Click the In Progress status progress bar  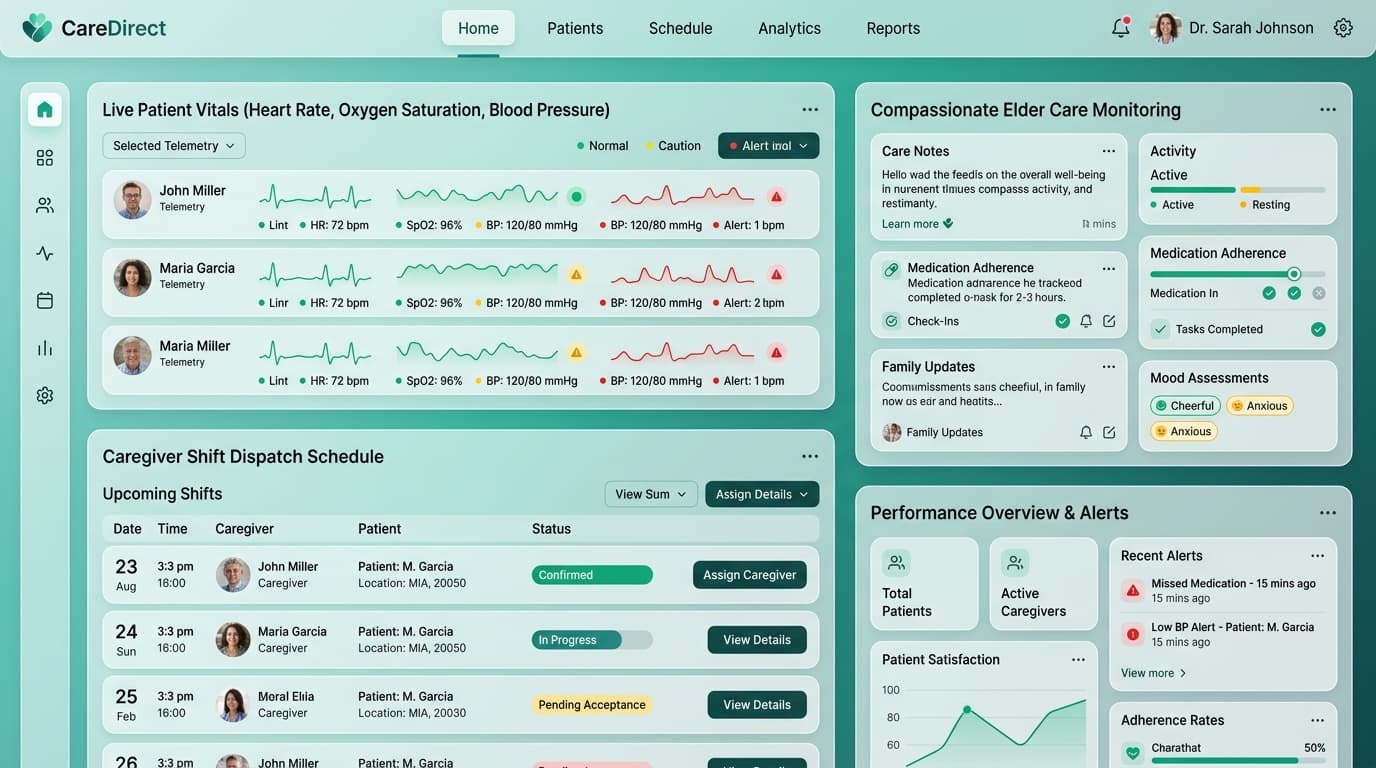[x=592, y=640]
